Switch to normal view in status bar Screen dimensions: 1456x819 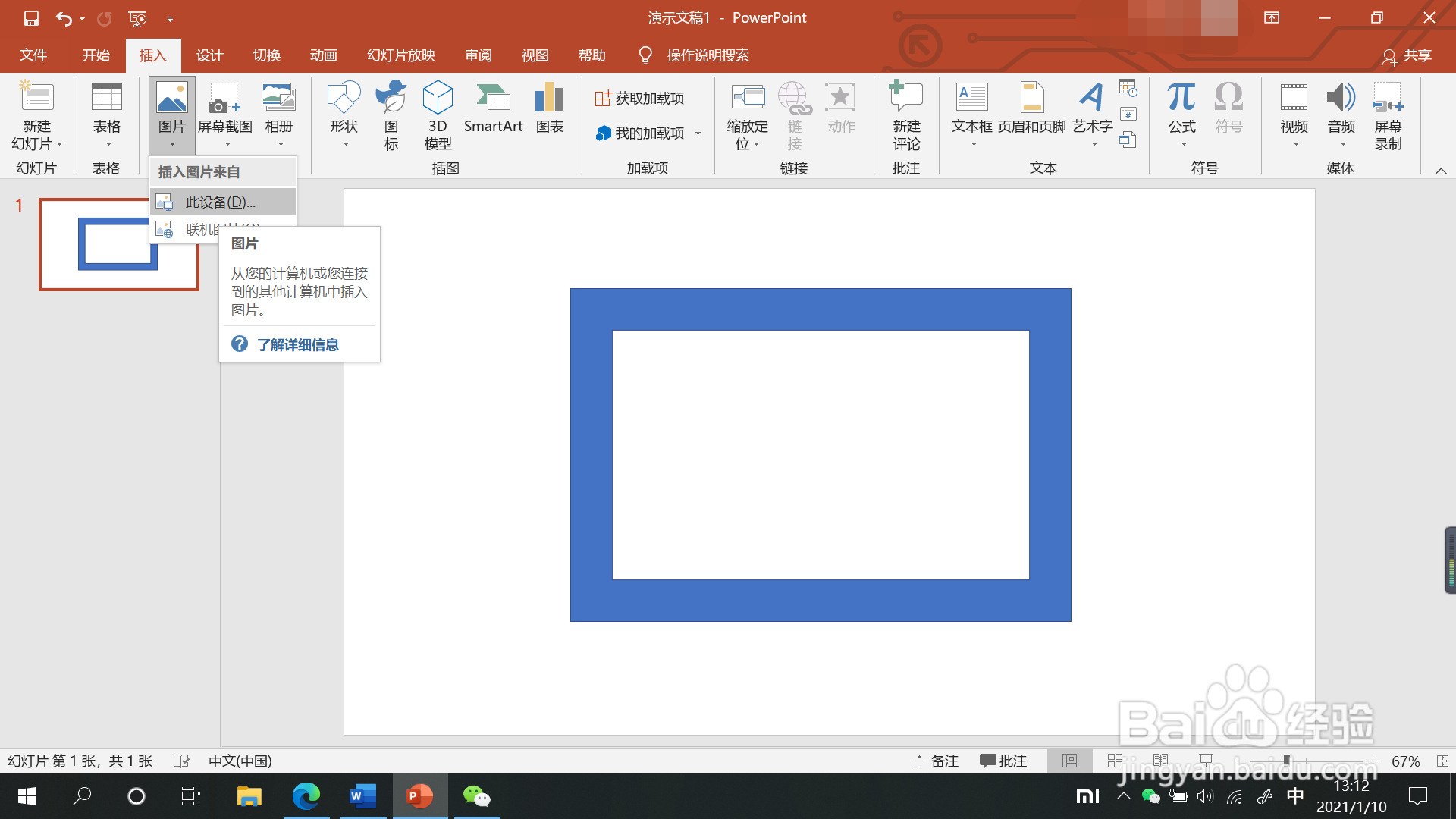tap(1069, 761)
